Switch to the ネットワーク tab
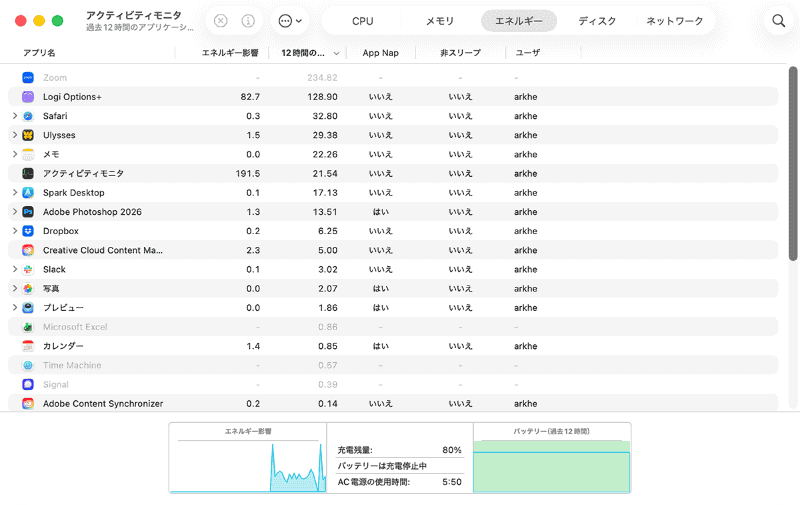The image size is (800, 505). [674, 21]
